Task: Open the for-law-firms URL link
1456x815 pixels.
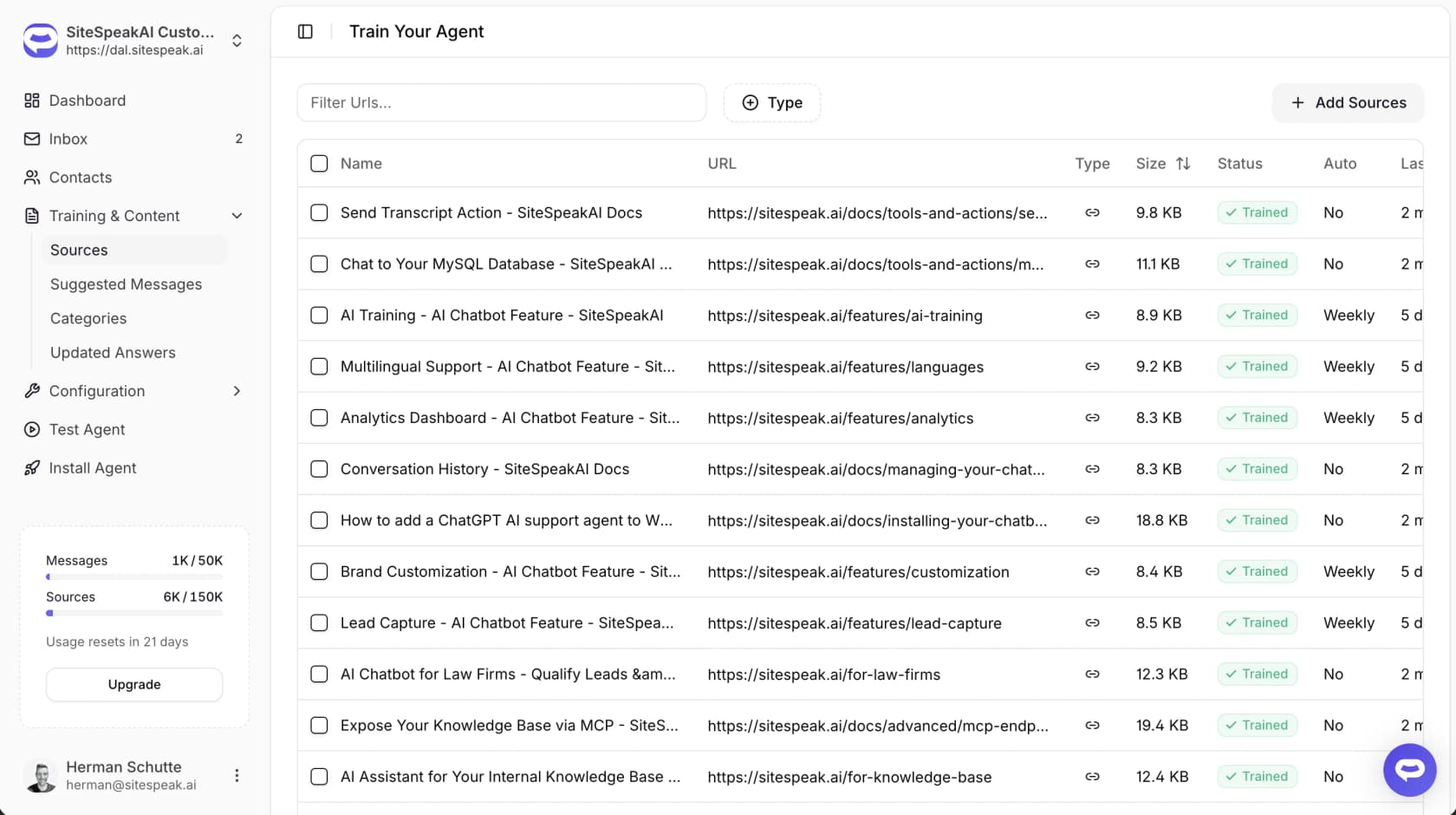Action: (x=823, y=675)
